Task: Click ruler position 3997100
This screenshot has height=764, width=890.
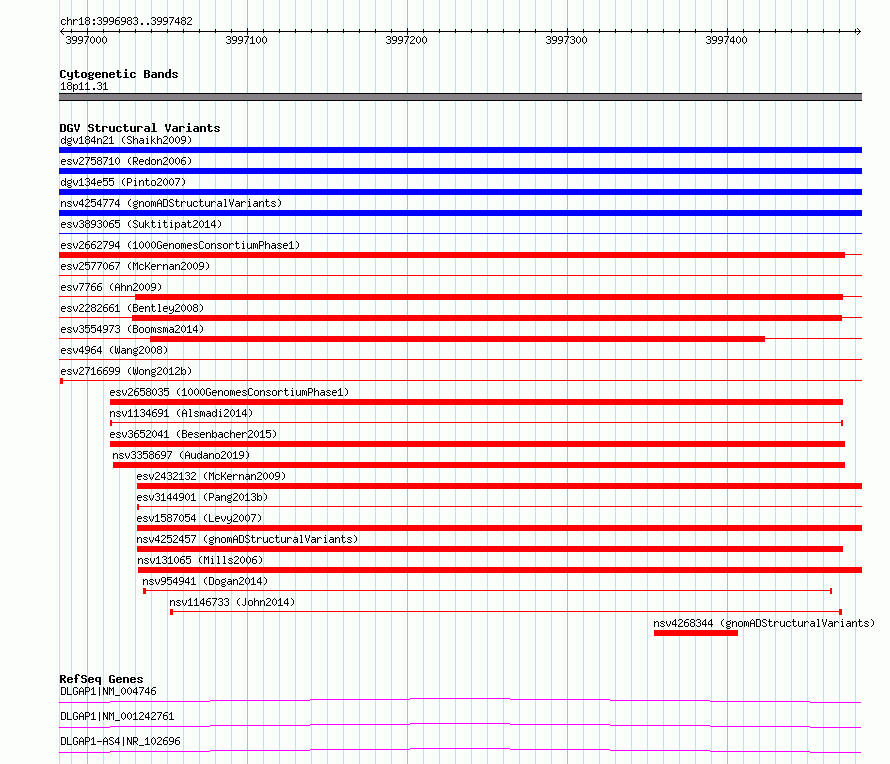Action: (246, 40)
